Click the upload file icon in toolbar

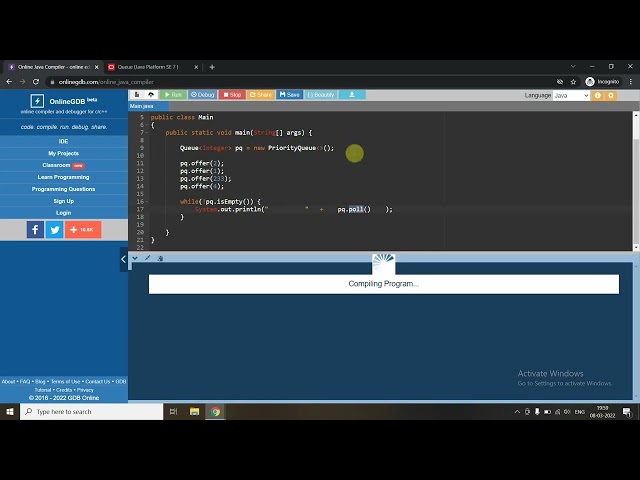coord(151,95)
